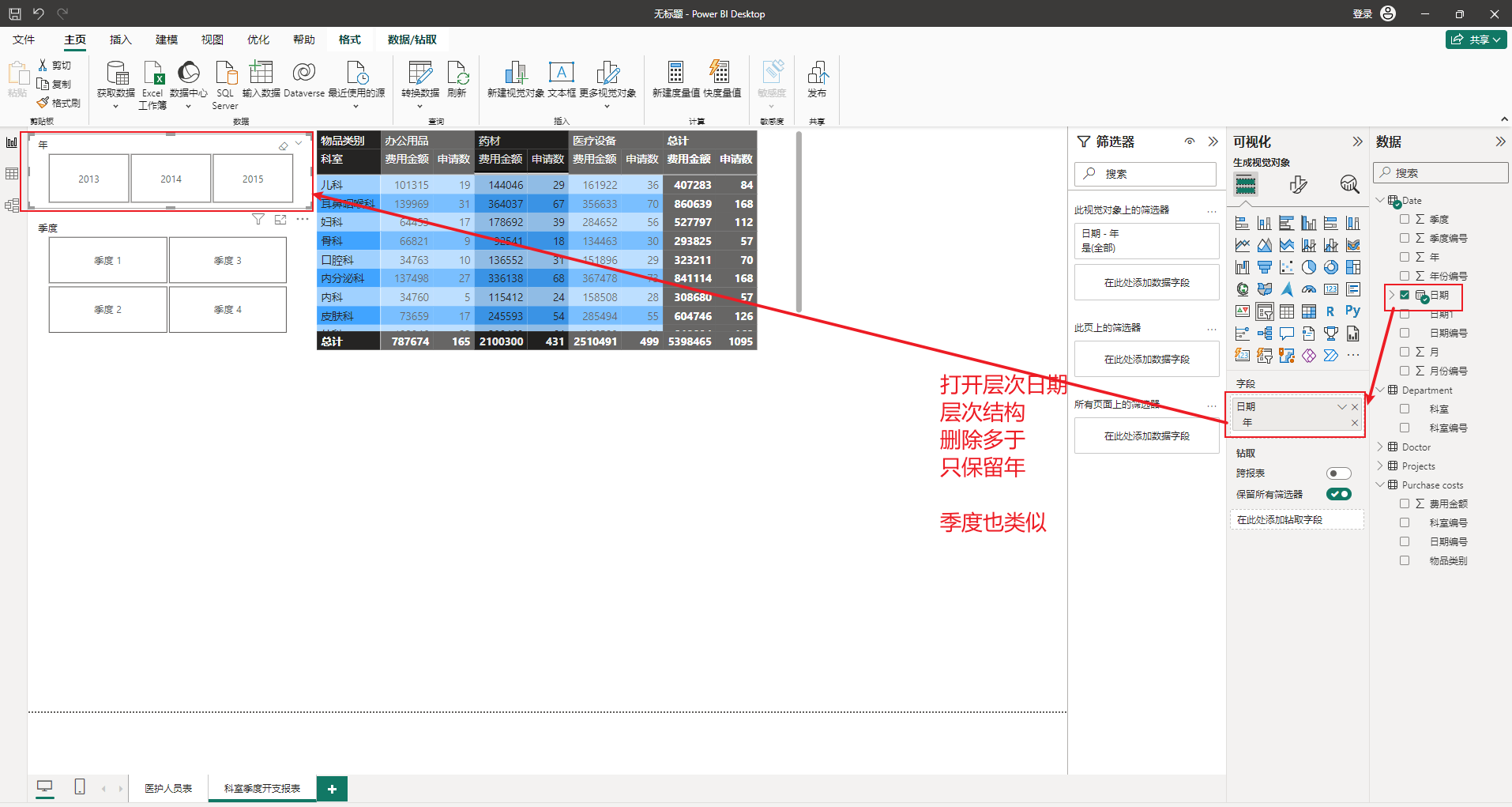This screenshot has height=807, width=1512.
Task: Click 新建度量值 calculator icon
Action: [x=675, y=79]
